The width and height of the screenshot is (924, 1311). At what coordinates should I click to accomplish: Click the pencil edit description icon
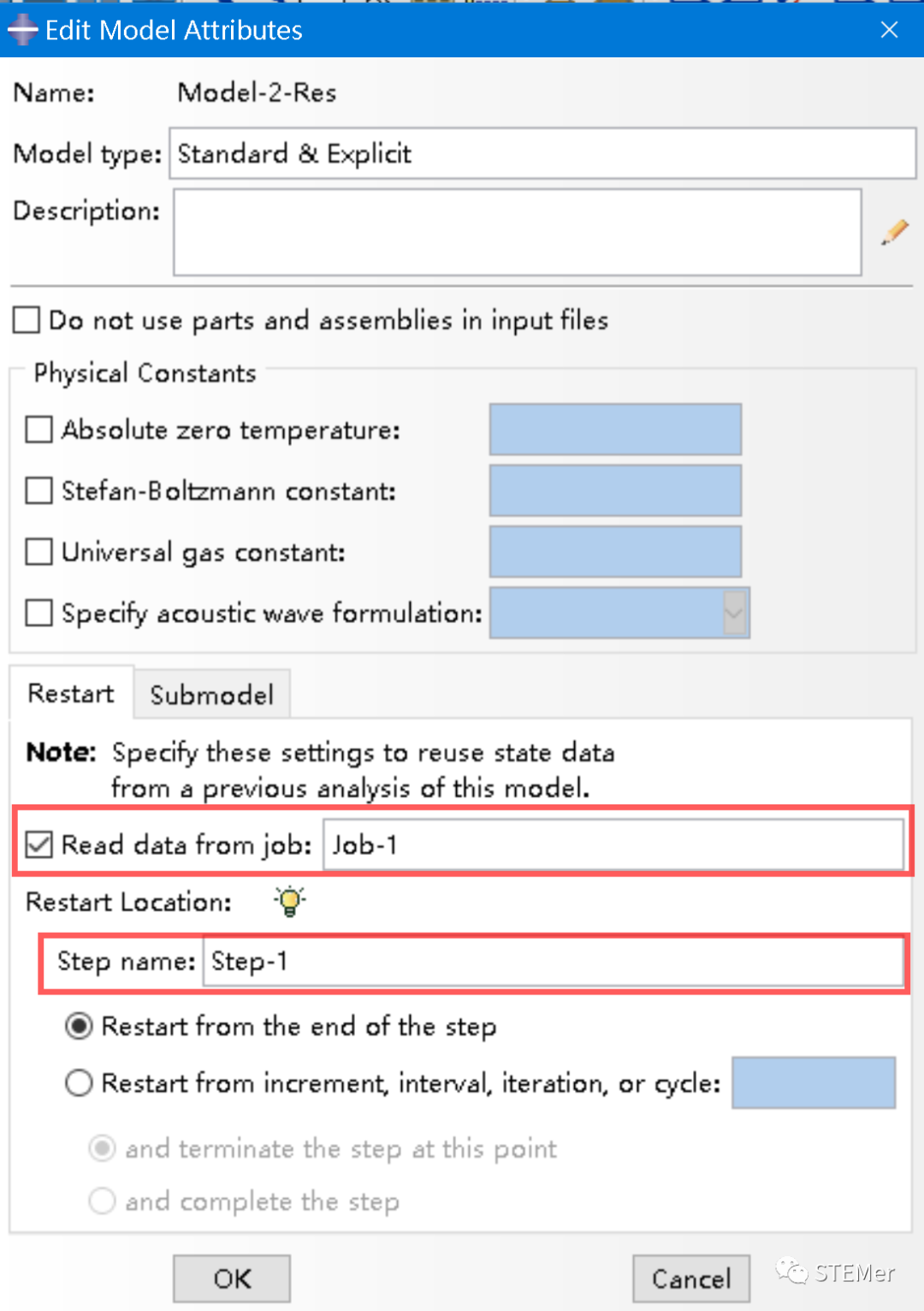(x=895, y=232)
